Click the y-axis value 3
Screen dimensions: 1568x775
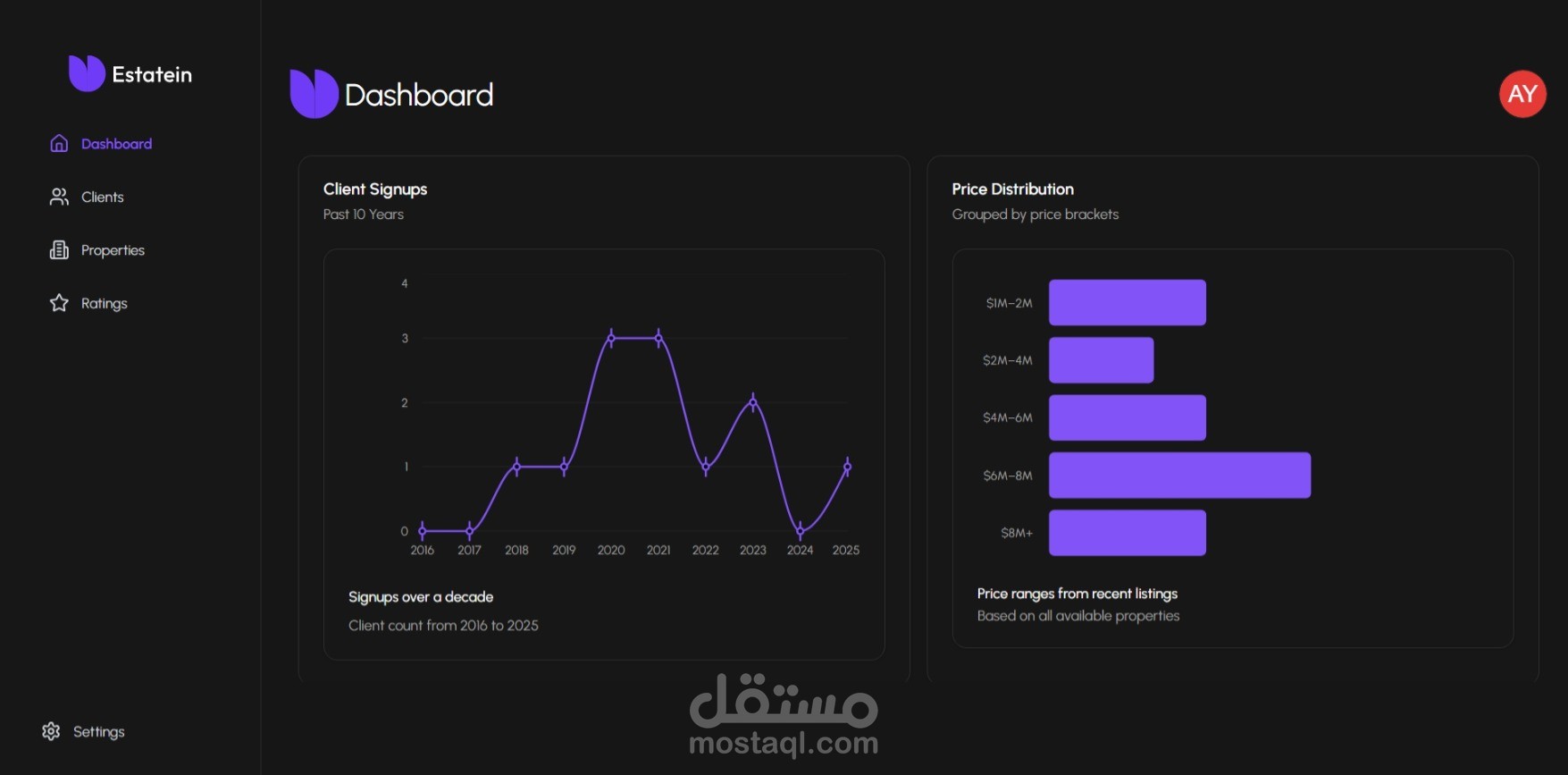405,338
